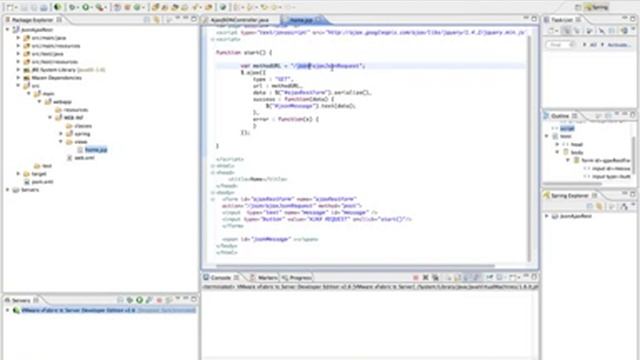Expand the Servers project node
640x360 pixels.
coord(7,190)
